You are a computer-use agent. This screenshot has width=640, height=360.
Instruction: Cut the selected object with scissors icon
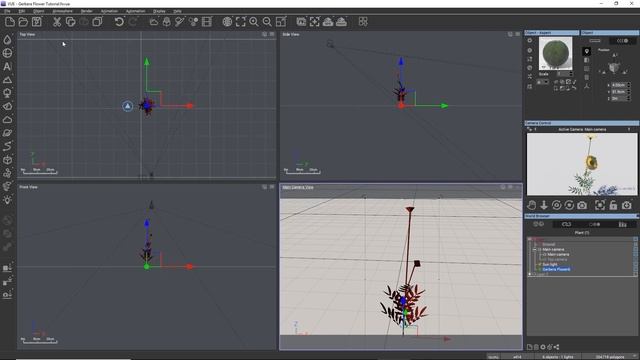[x=57, y=22]
